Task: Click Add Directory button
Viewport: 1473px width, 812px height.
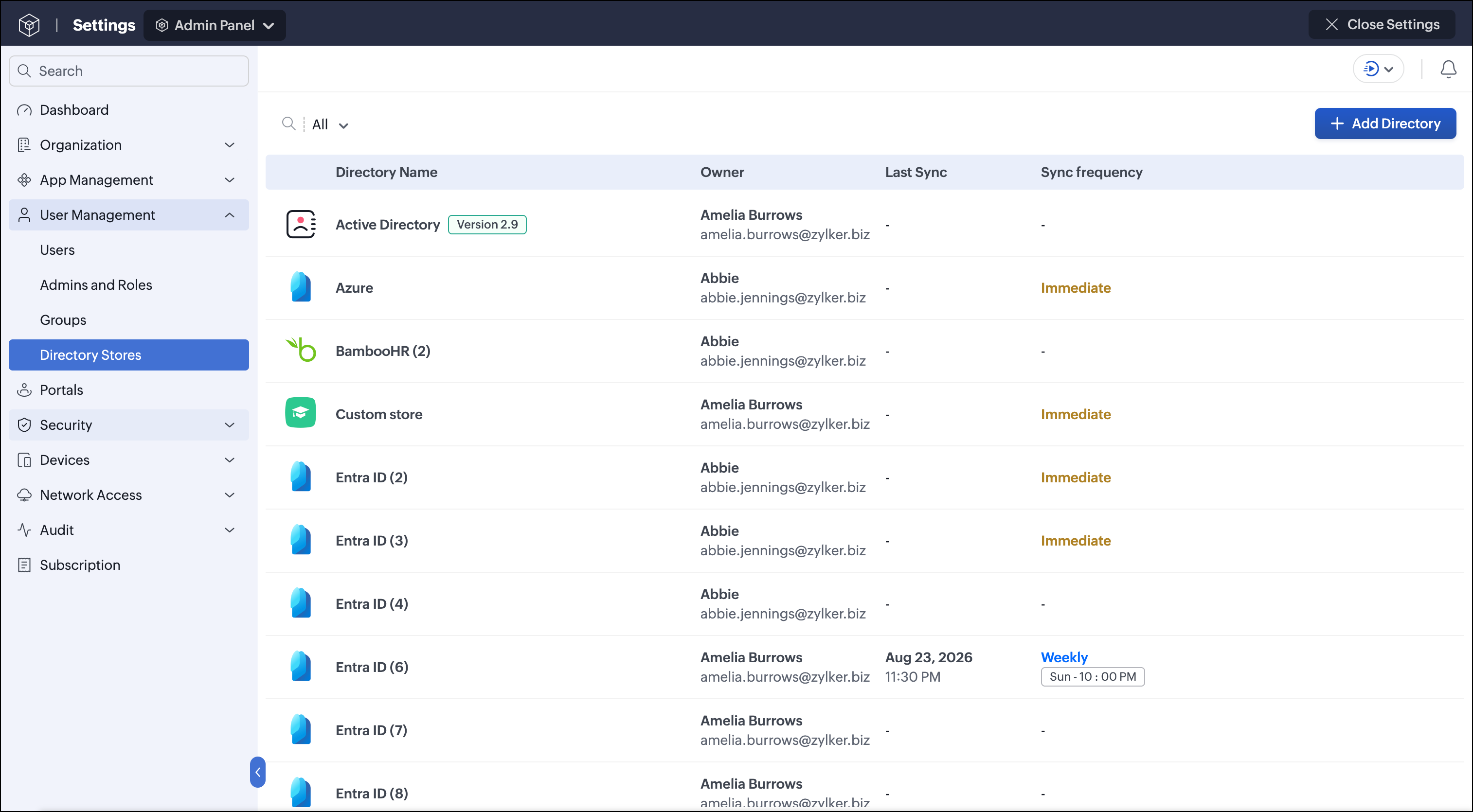Action: [x=1385, y=124]
